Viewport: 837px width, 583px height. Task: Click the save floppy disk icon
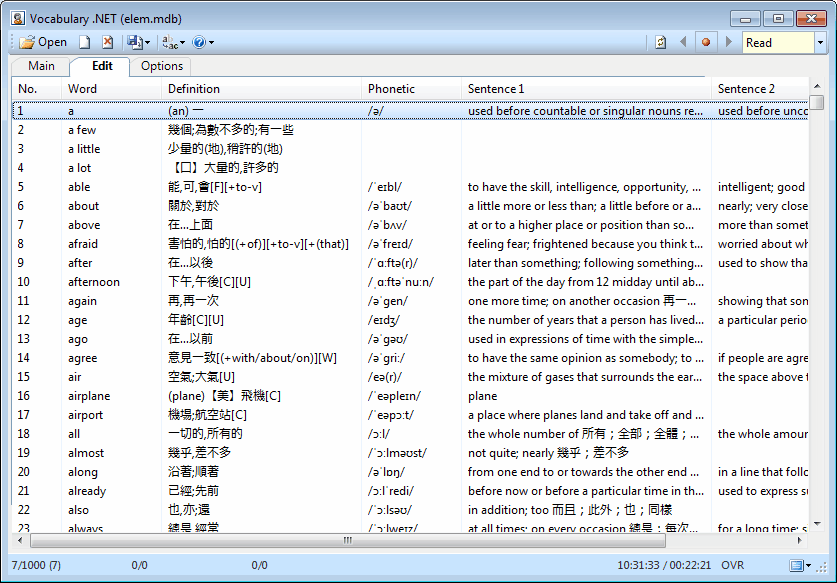pos(133,42)
